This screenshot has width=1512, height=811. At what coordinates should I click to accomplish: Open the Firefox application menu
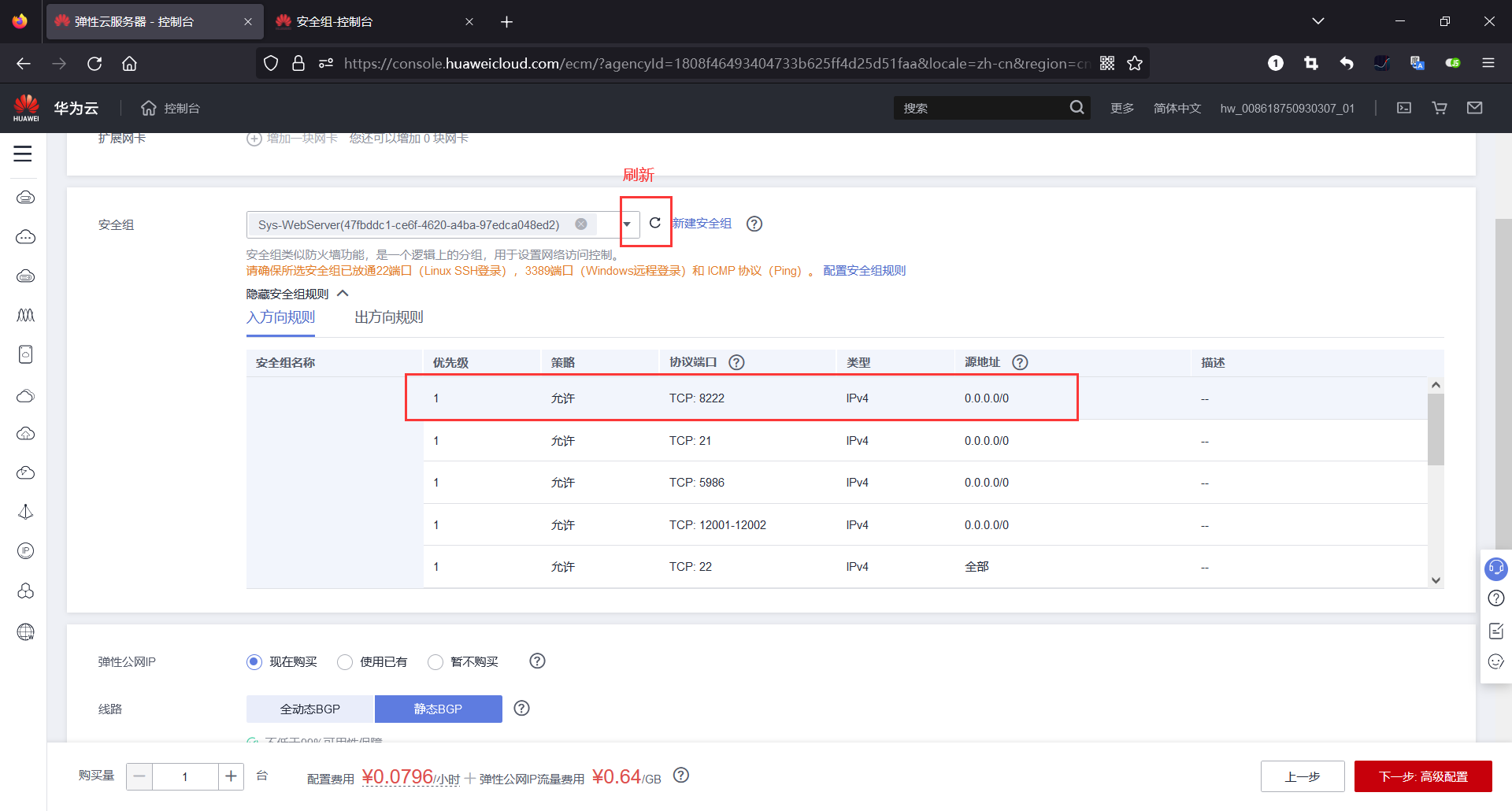(1488, 64)
